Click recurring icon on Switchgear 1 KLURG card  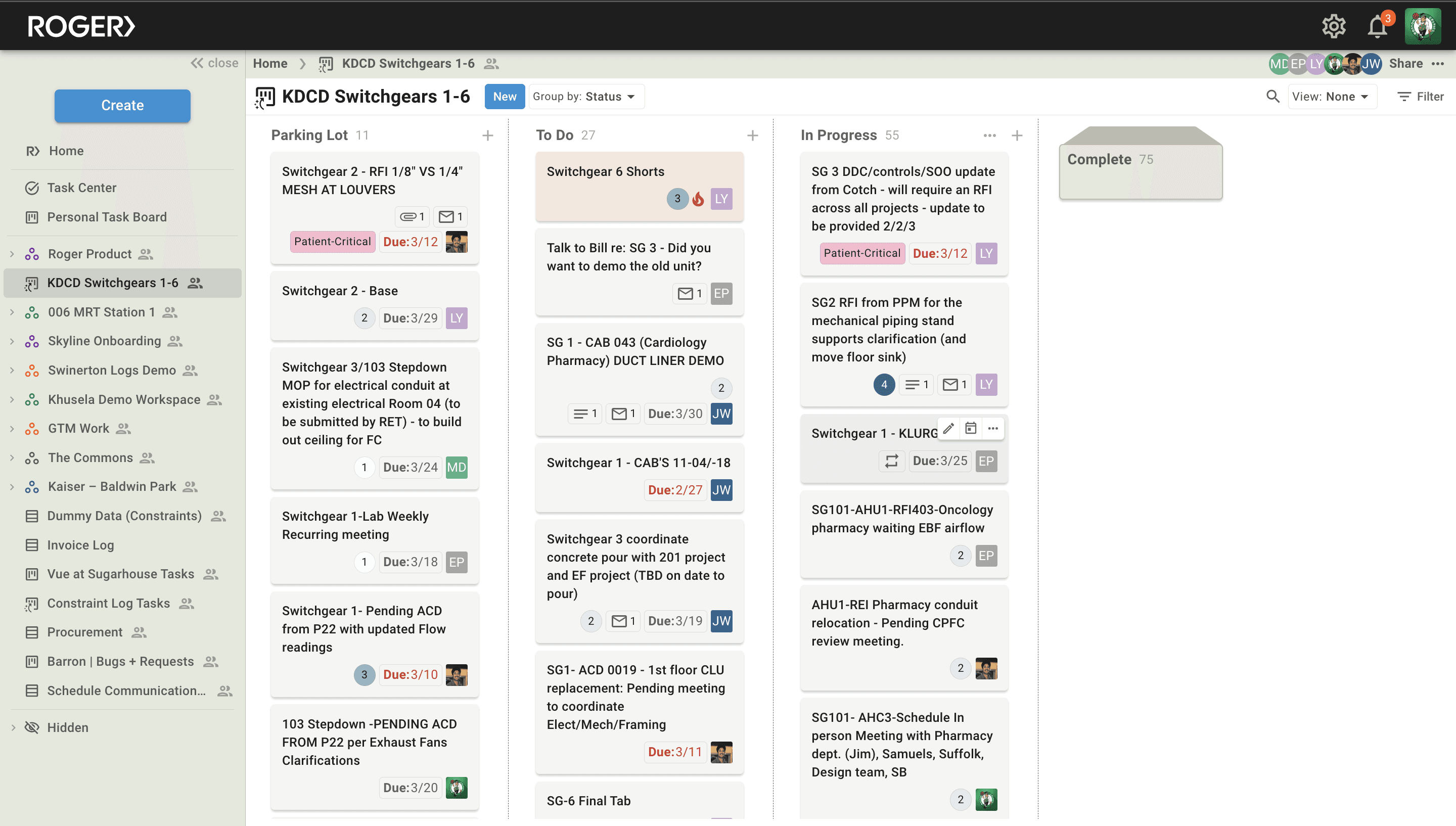891,461
